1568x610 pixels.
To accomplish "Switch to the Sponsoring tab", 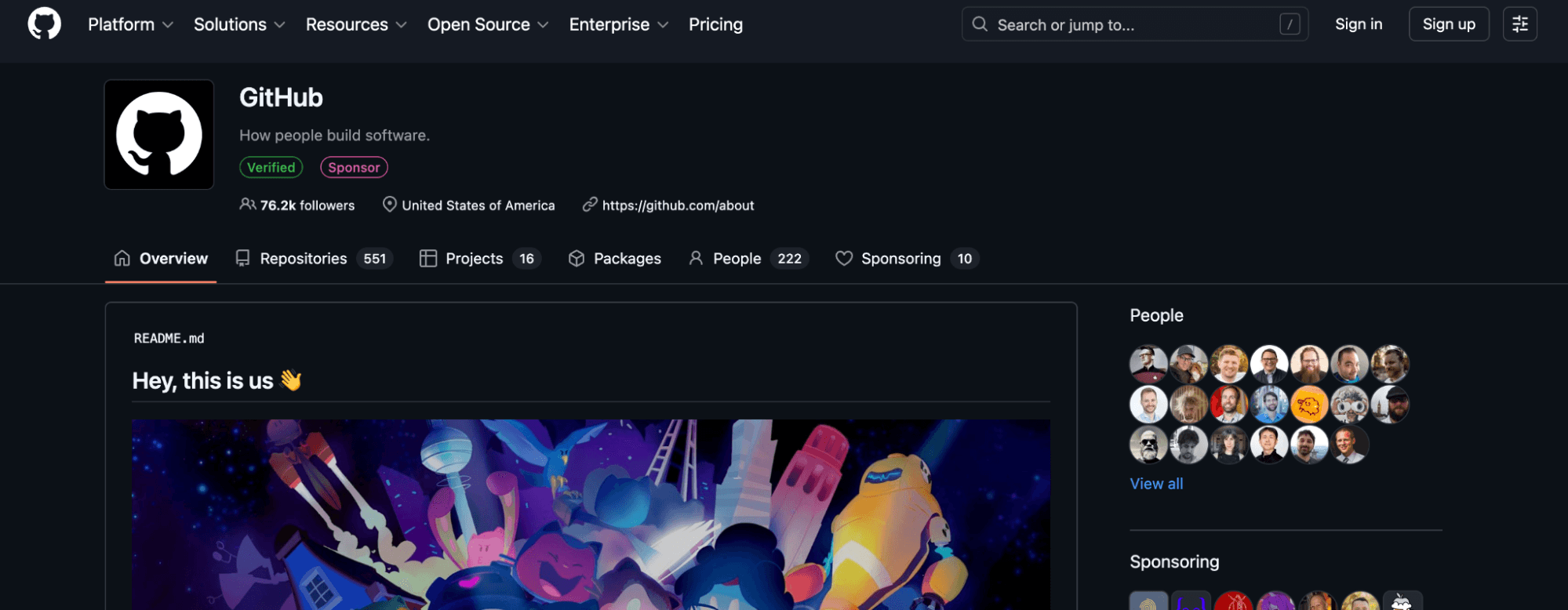I will 908,259.
